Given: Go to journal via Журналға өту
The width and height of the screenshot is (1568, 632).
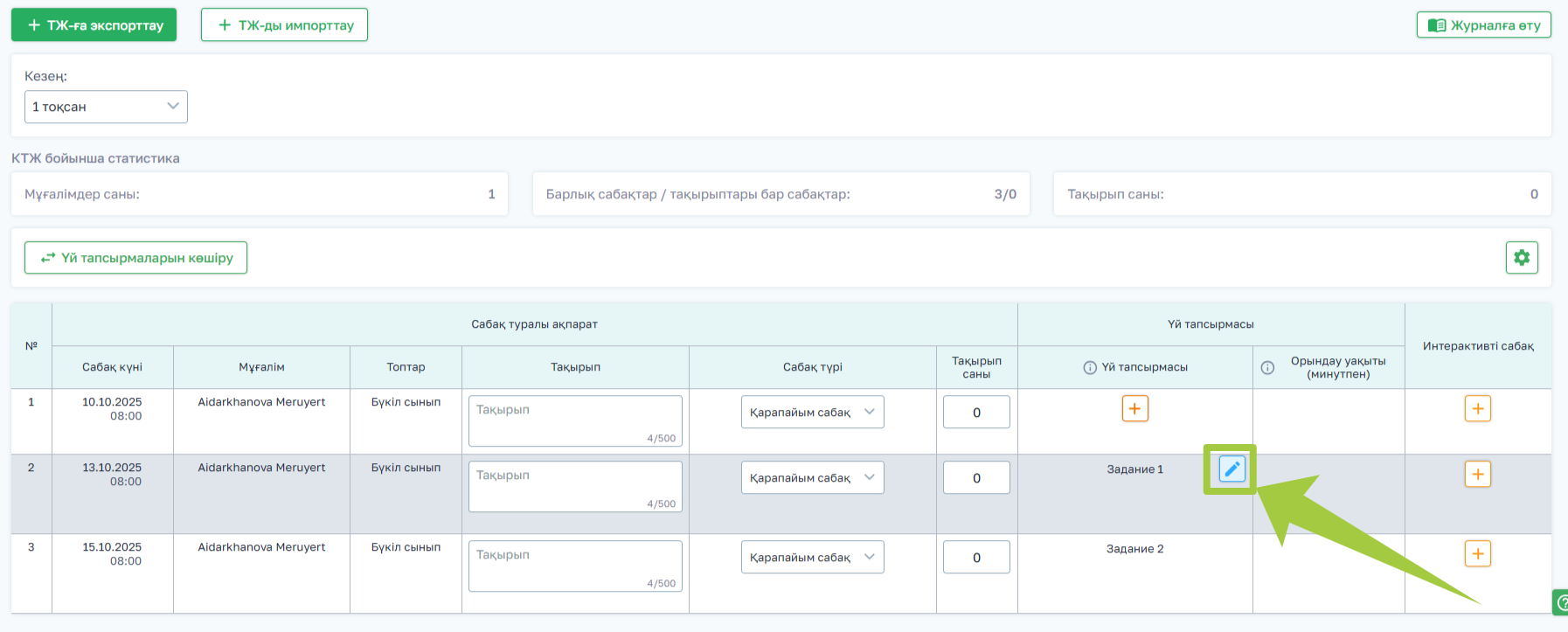Looking at the screenshot, I should click(1483, 25).
